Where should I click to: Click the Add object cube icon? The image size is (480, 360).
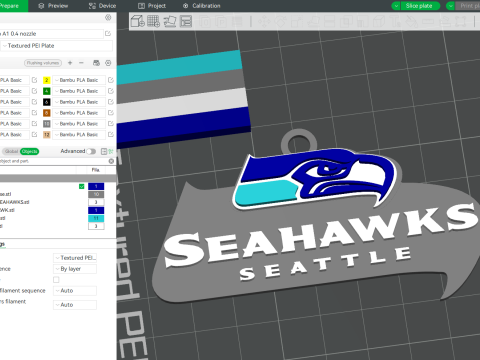137,21
